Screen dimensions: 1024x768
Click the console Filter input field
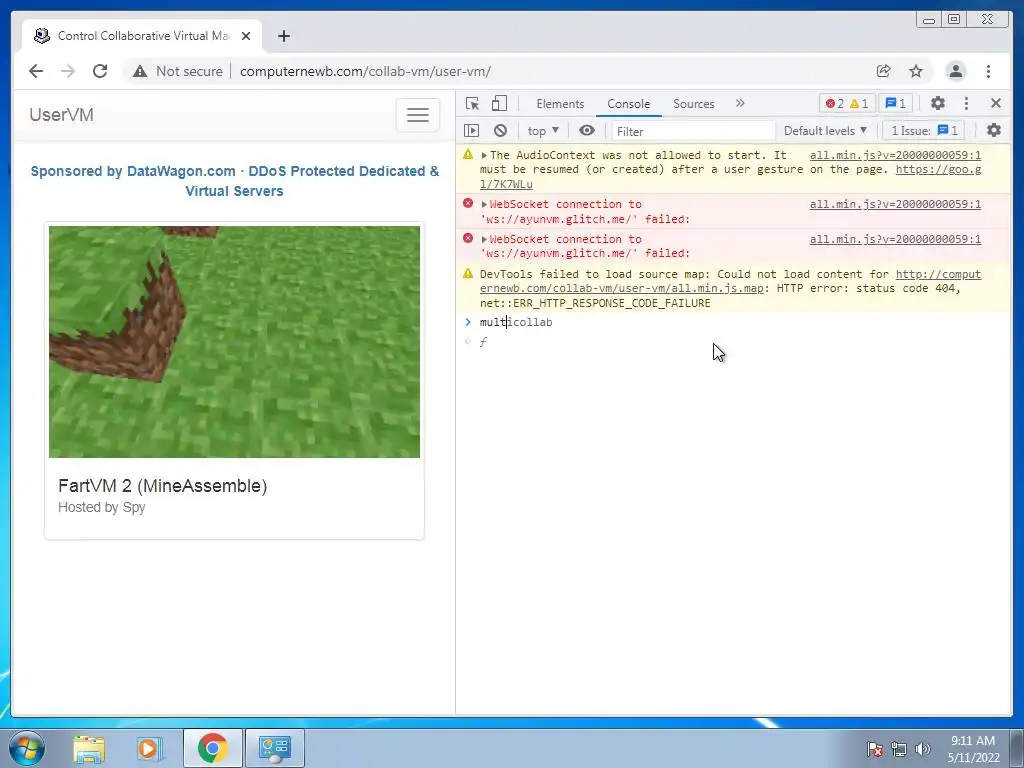pyautogui.click(x=693, y=131)
